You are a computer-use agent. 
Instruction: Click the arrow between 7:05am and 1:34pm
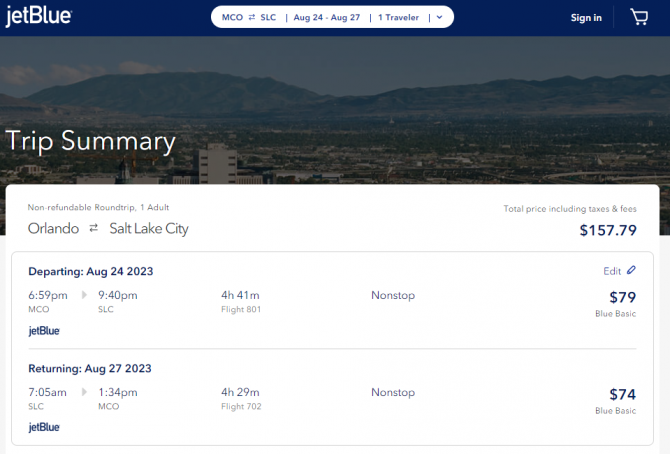click(84, 392)
